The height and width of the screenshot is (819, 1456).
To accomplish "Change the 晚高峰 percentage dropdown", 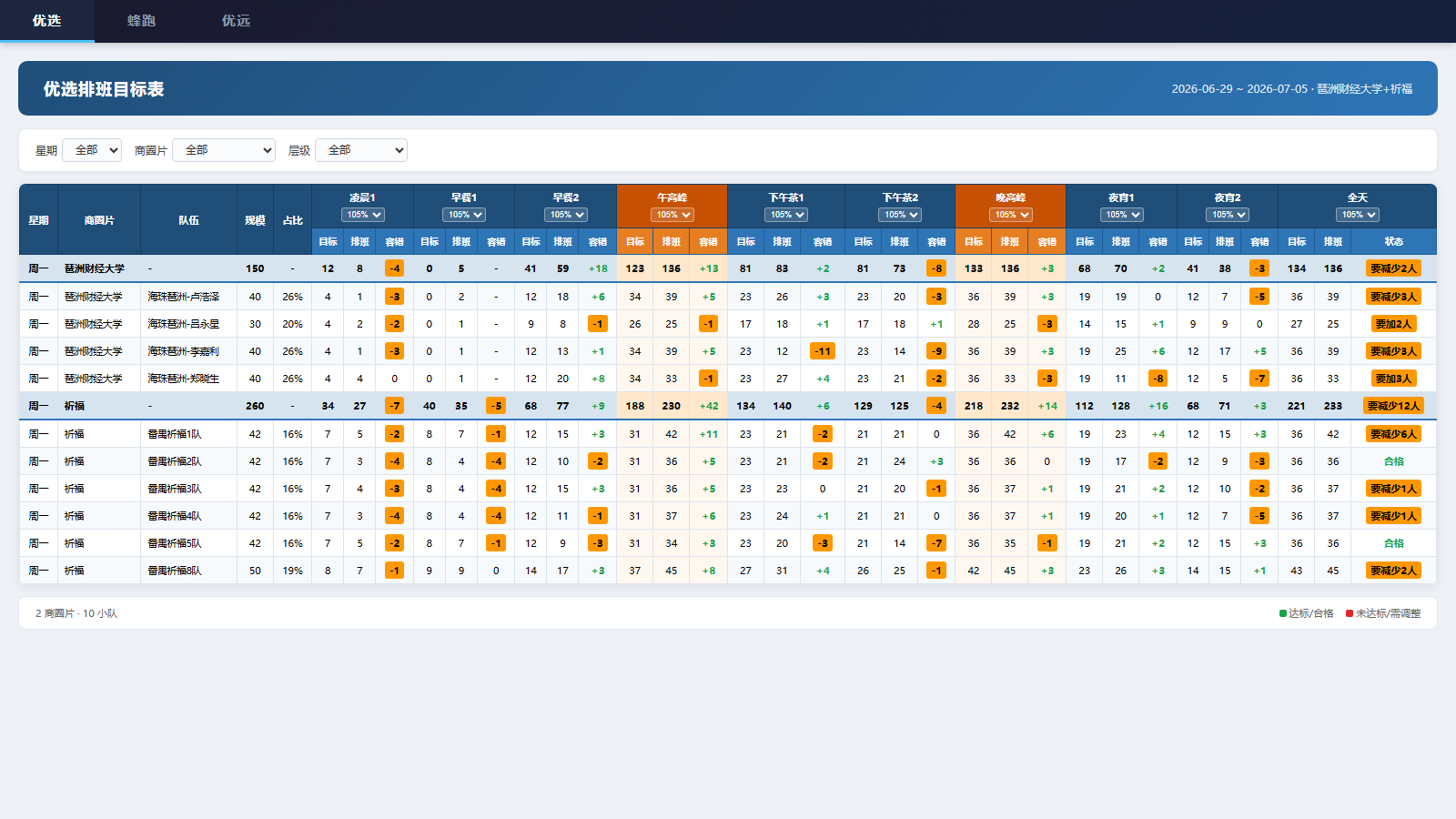I will coord(1011,215).
